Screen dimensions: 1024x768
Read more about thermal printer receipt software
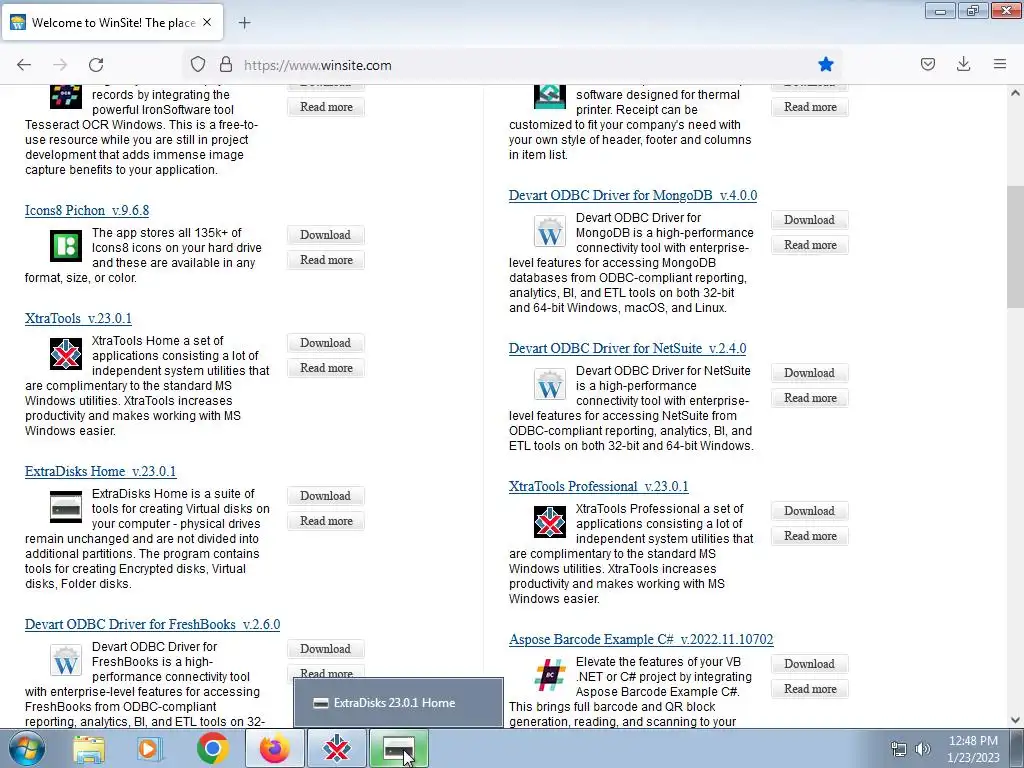[810, 107]
